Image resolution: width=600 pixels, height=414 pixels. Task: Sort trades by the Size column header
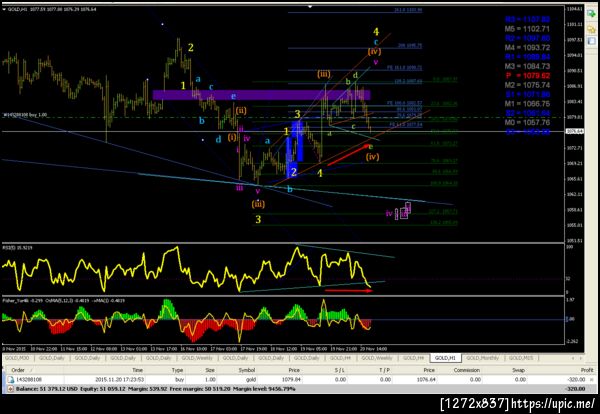click(x=210, y=370)
